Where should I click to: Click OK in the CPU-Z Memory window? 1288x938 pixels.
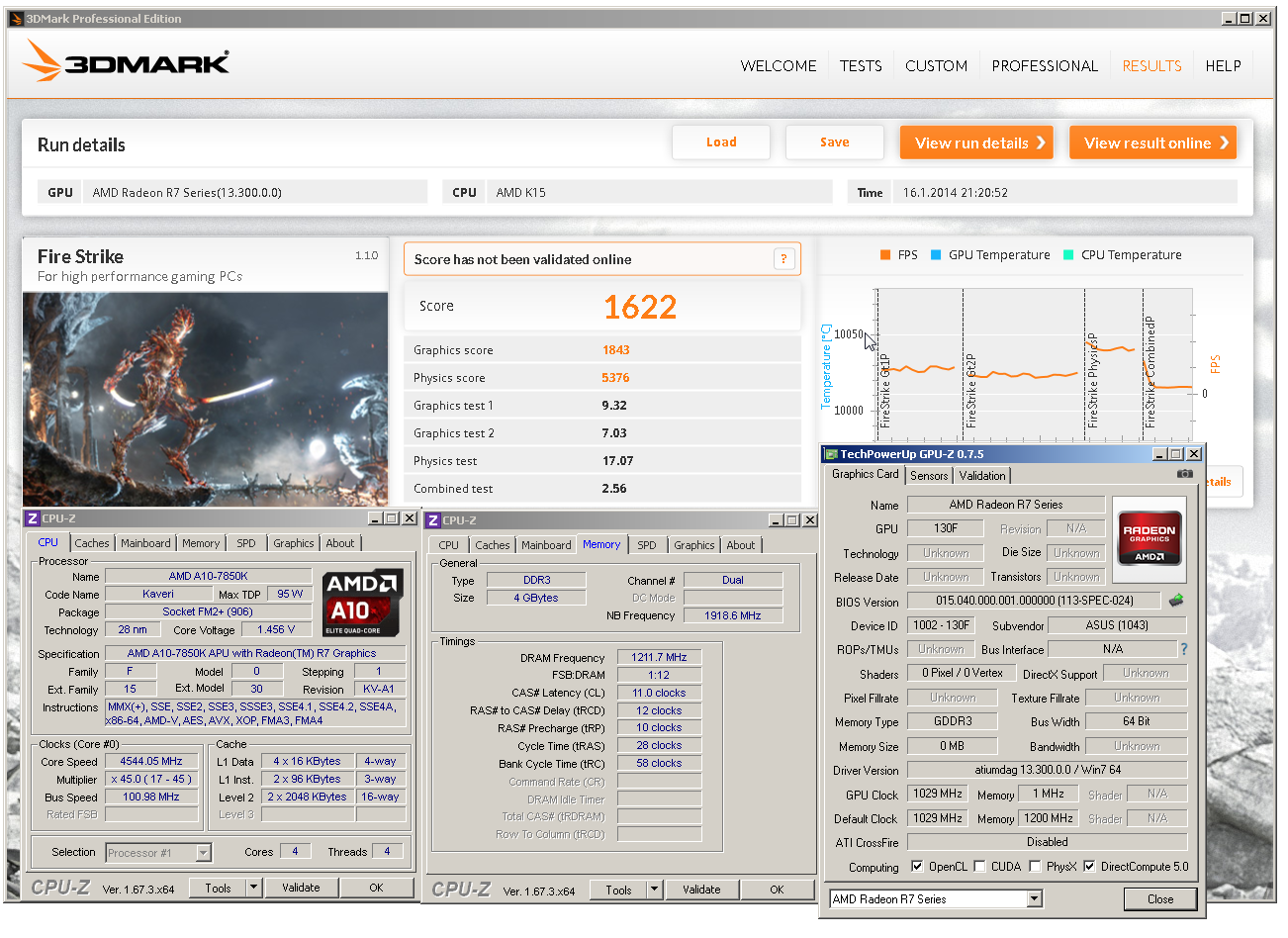[x=777, y=890]
